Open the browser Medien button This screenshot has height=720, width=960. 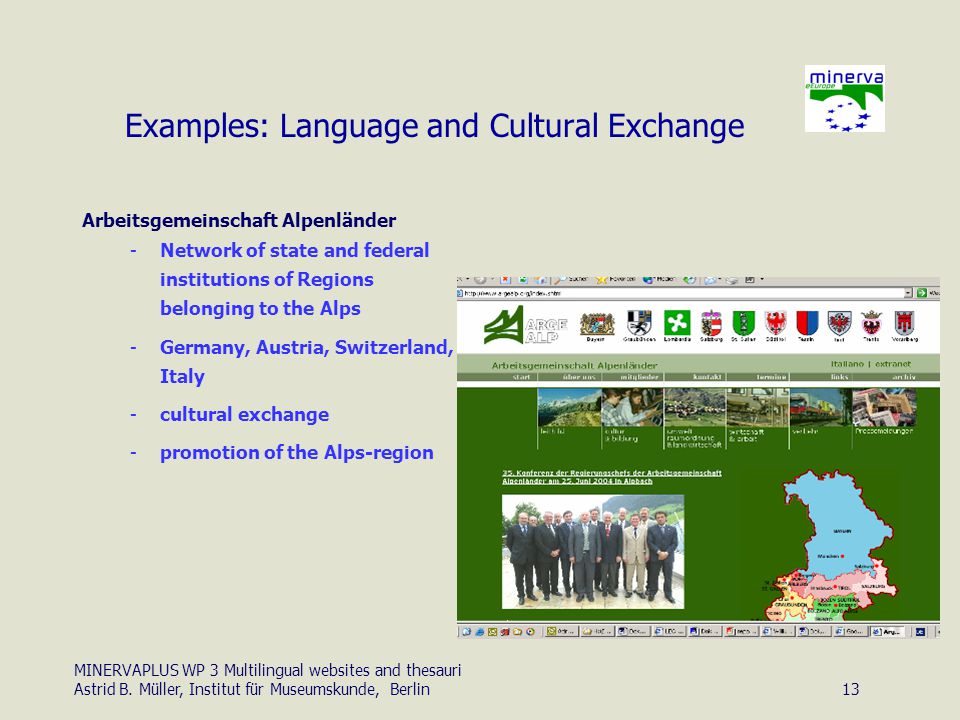pyautogui.click(x=659, y=280)
